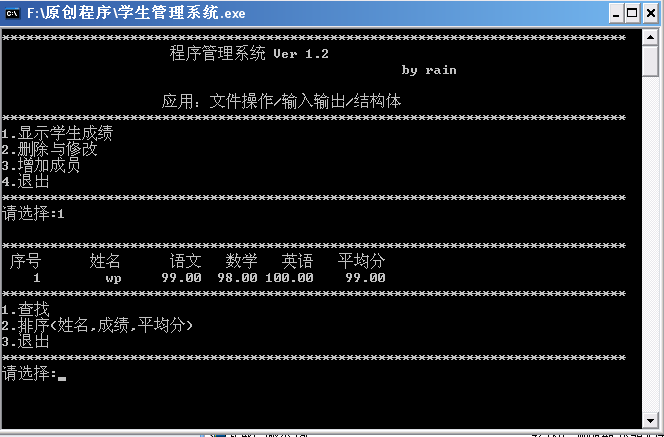Select the menu line 2.删除与修改
The image size is (664, 437).
click(49, 149)
